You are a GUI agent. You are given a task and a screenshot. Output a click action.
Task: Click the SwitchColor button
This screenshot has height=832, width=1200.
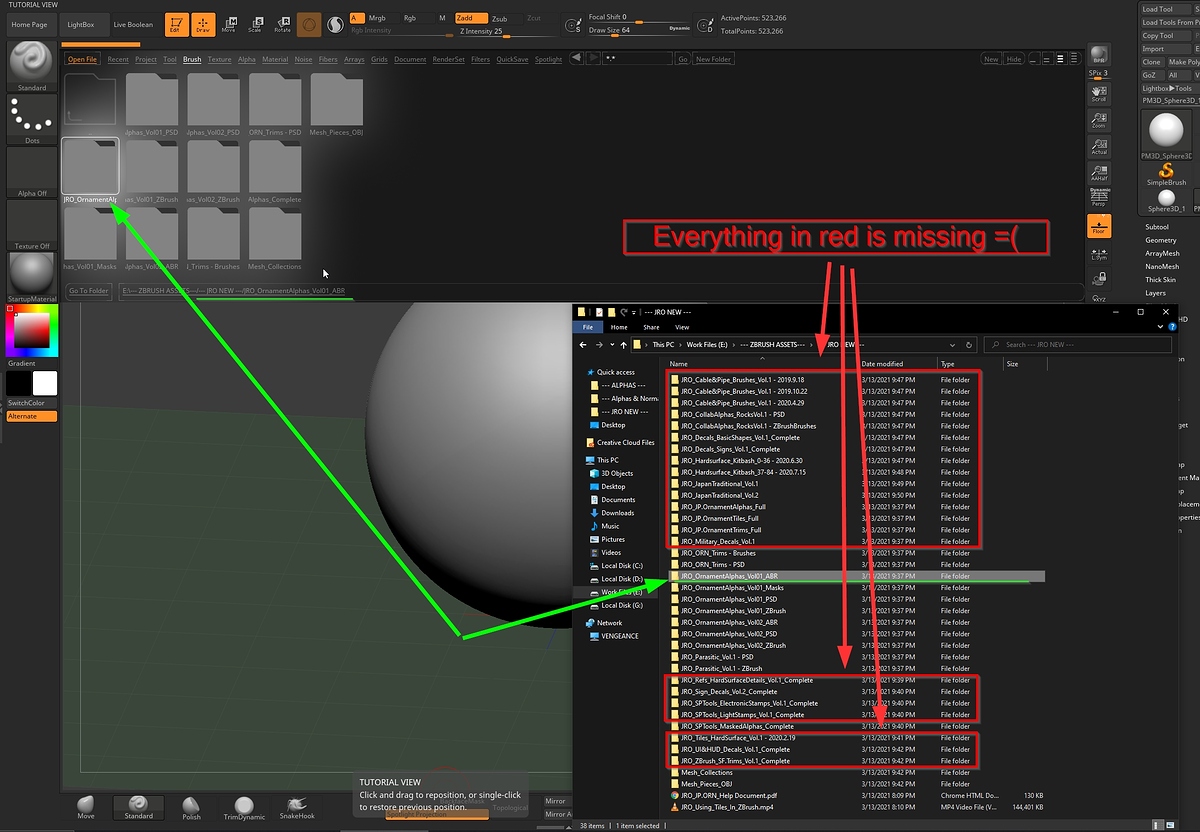point(32,403)
